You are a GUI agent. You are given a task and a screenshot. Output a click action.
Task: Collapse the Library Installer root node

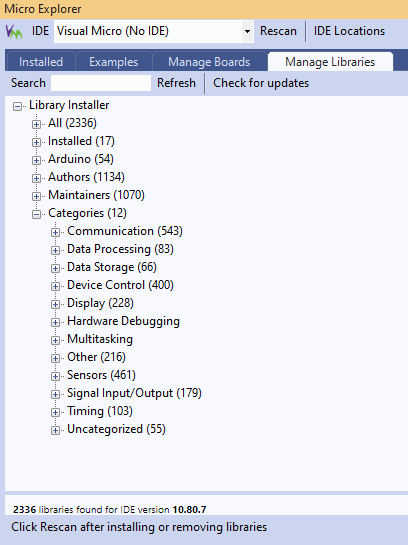[17, 106]
